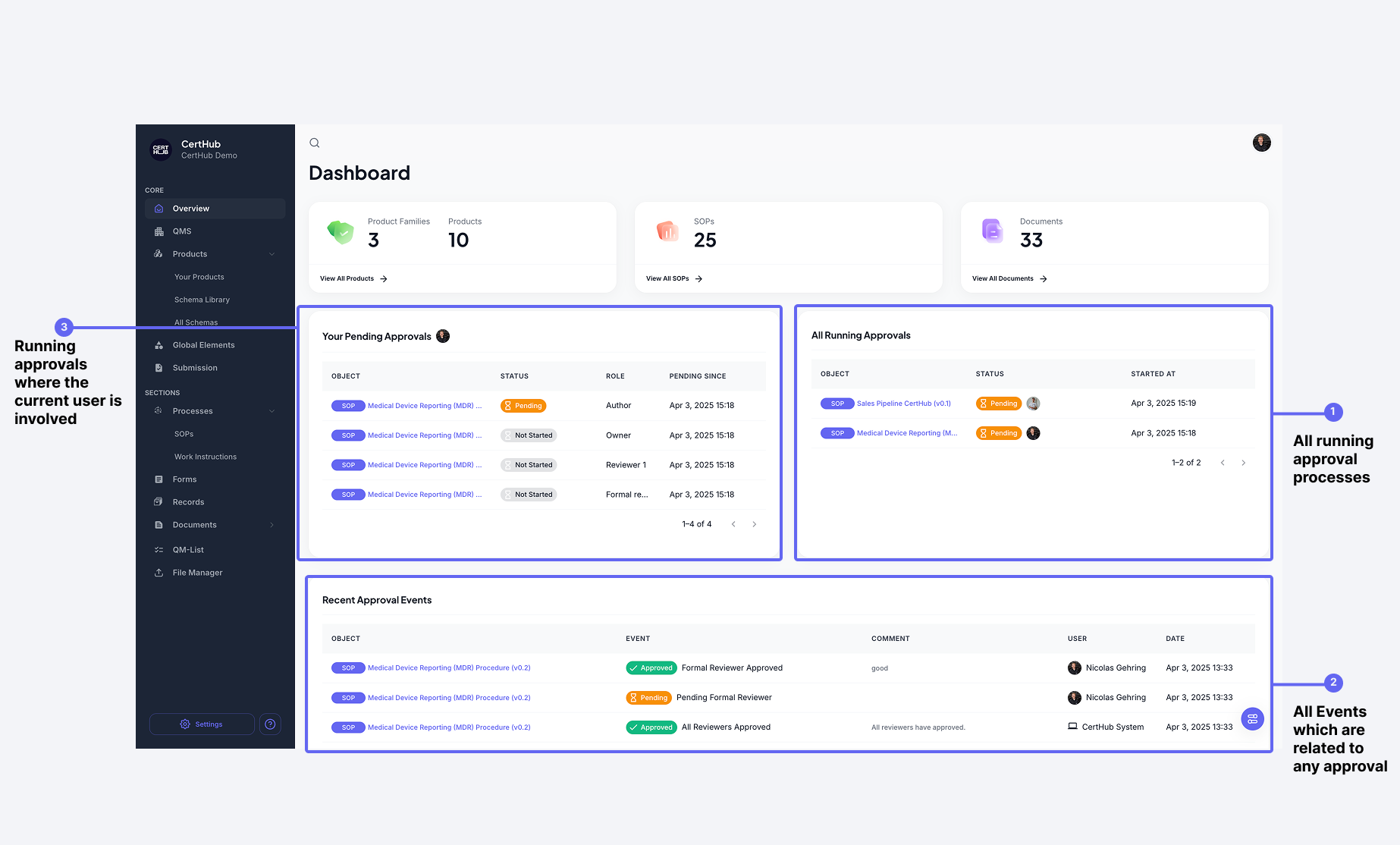The width and height of the screenshot is (1400, 845).
Task: Open the user avatar in the top right
Action: point(1261,143)
